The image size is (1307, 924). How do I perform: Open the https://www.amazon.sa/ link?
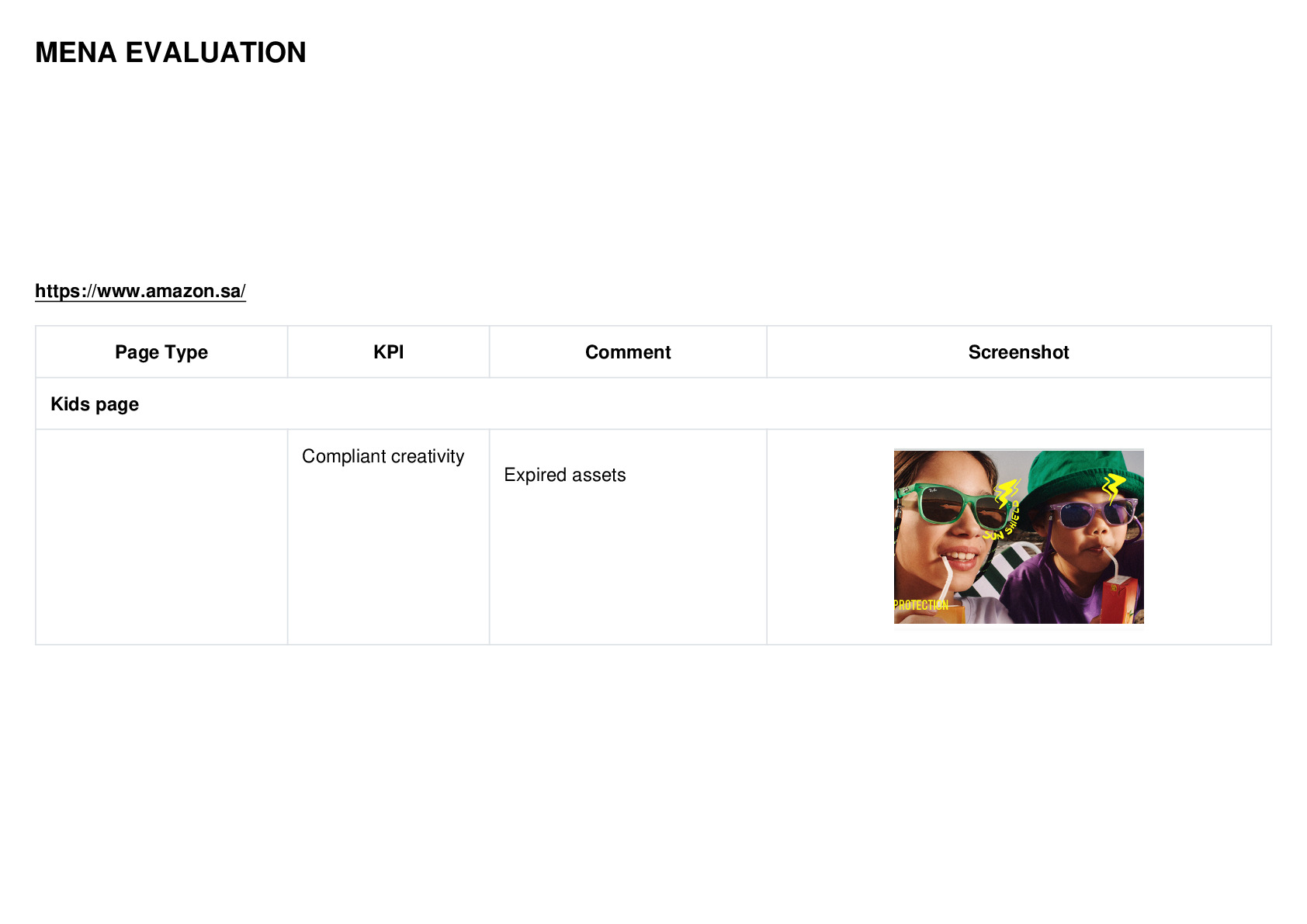[140, 291]
